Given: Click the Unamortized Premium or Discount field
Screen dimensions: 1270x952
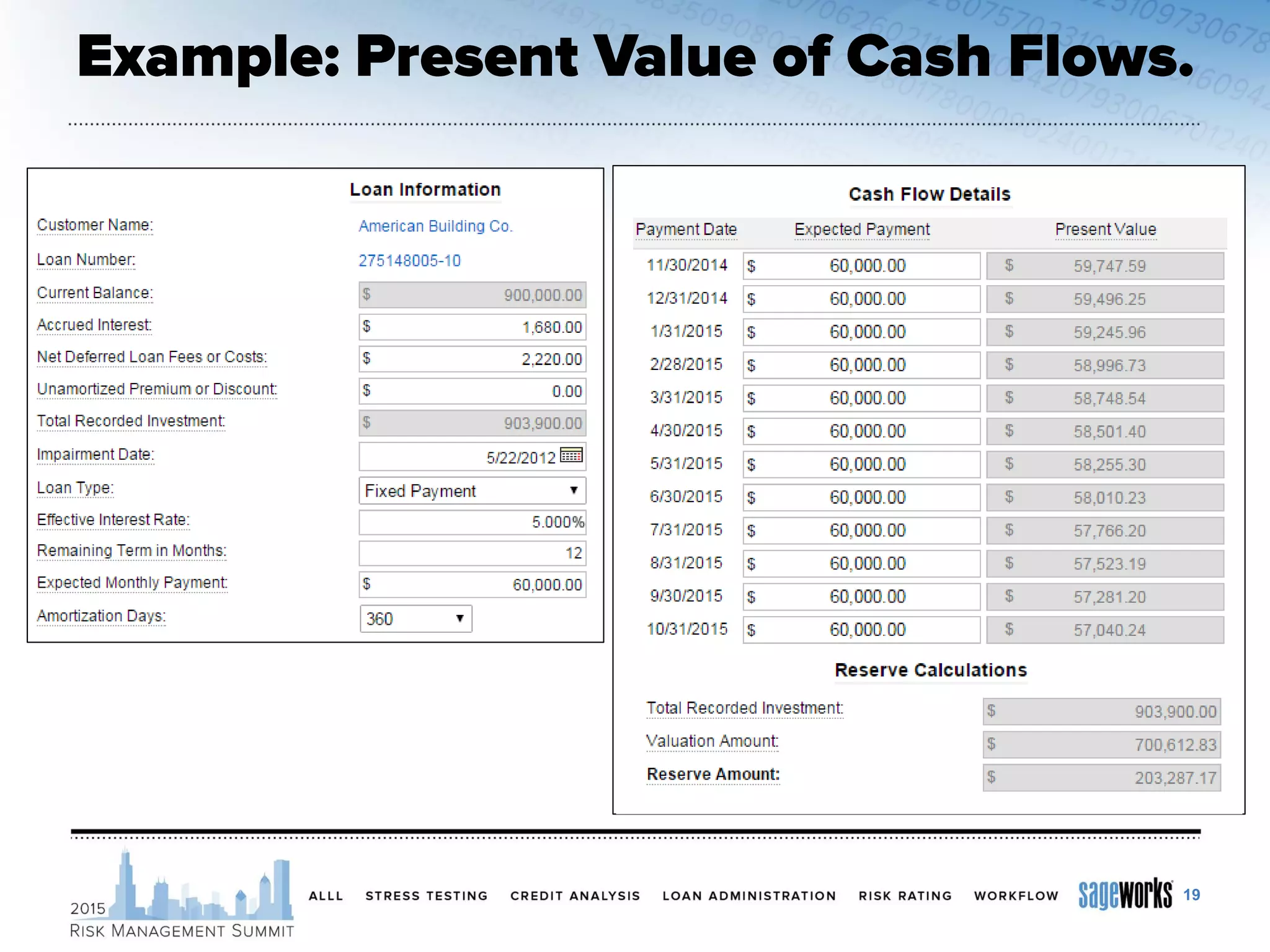Looking at the screenshot, I should click(x=473, y=392).
